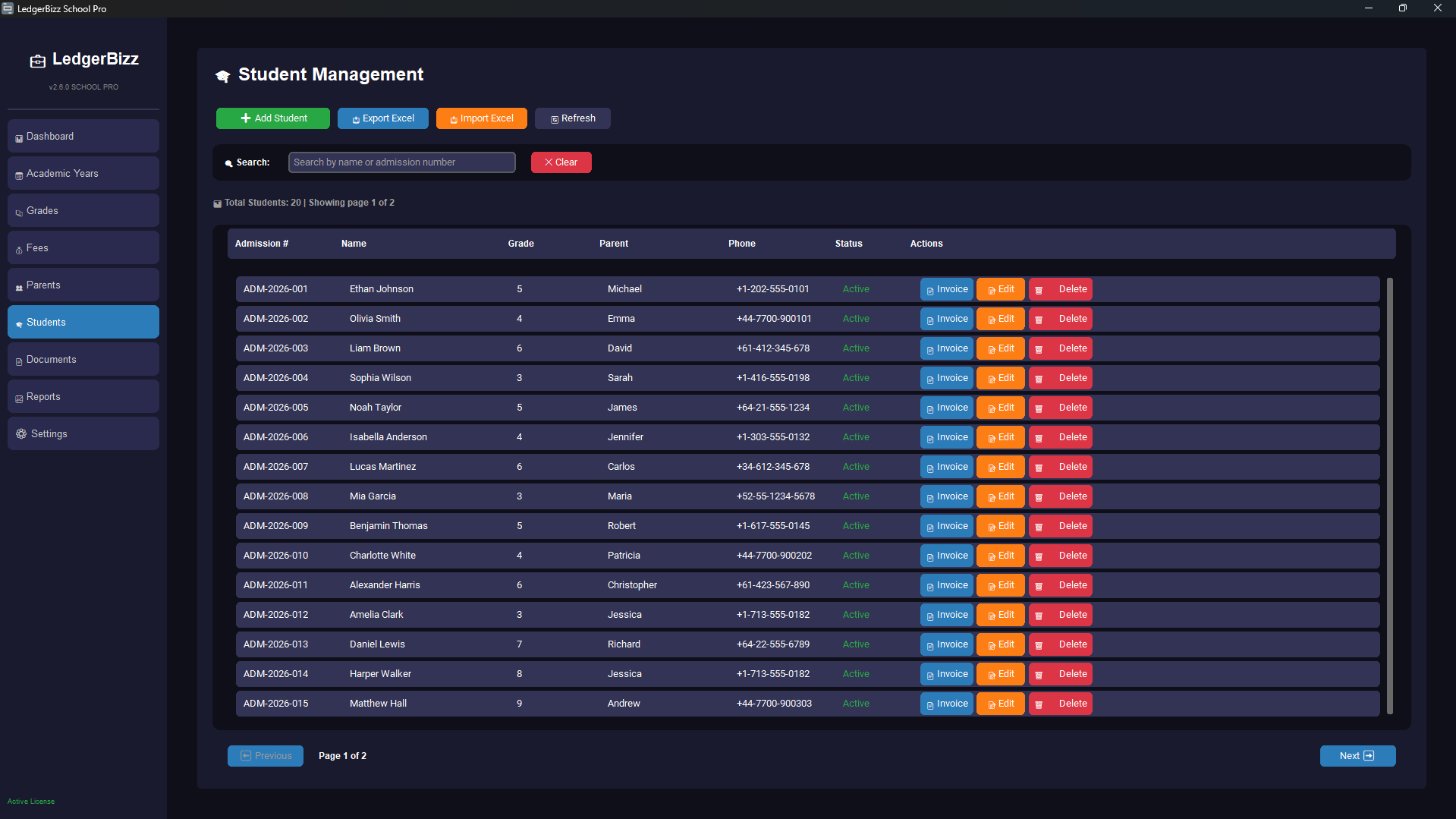Open the Dashboard sidebar page
Viewport: 1456px width, 819px height.
pyautogui.click(x=83, y=137)
